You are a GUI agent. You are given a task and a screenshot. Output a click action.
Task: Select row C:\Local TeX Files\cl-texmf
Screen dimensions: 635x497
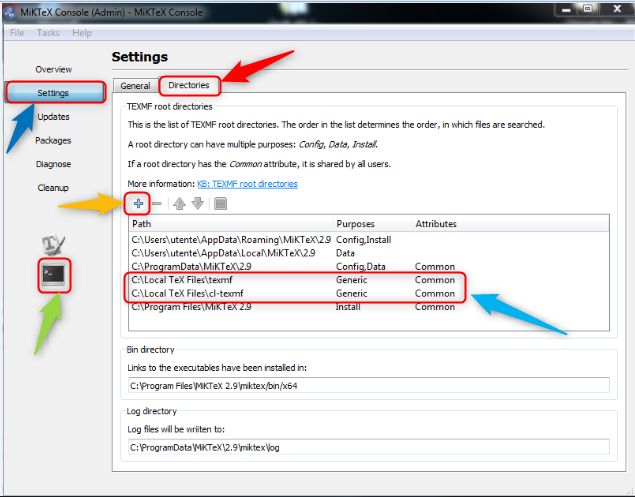click(369, 293)
